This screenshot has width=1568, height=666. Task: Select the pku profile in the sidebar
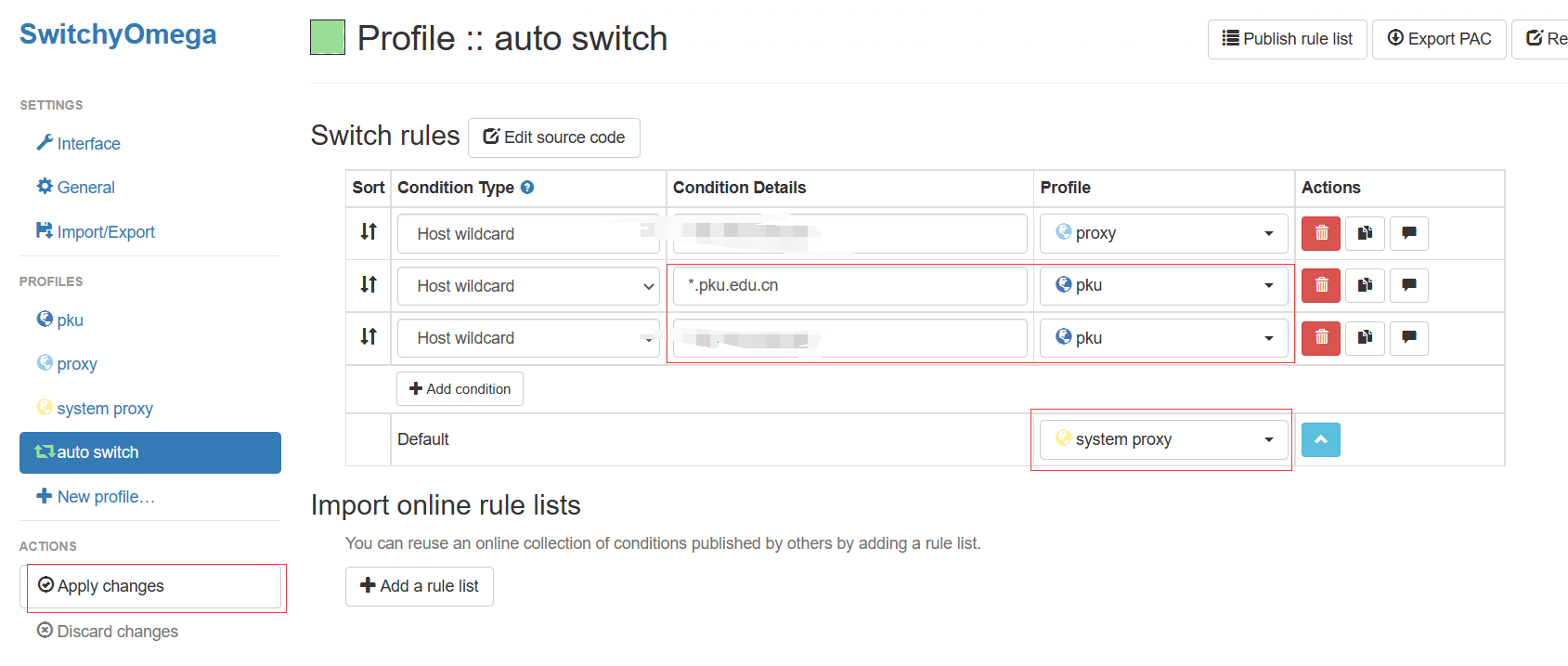pyautogui.click(x=60, y=320)
